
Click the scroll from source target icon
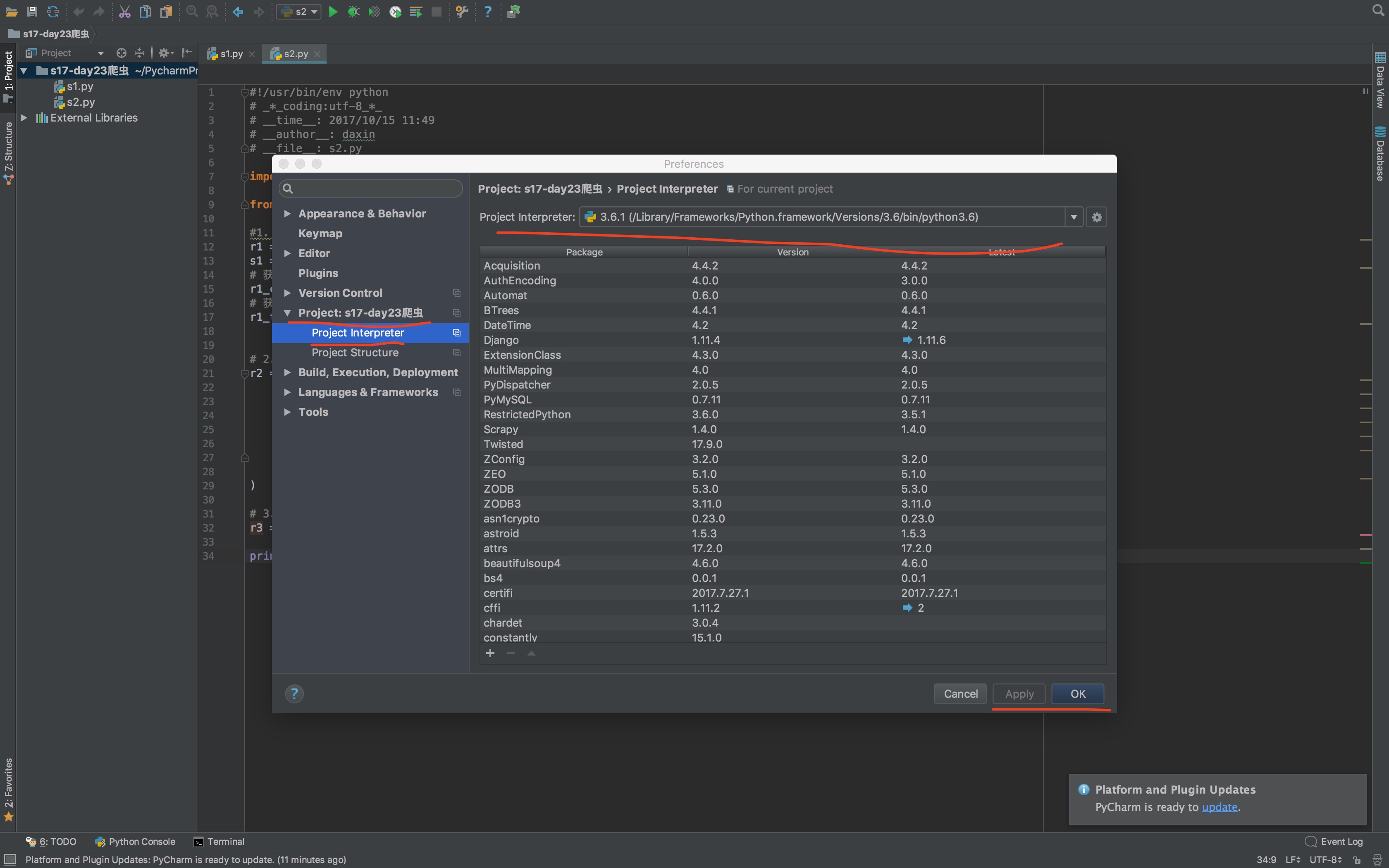click(x=121, y=53)
